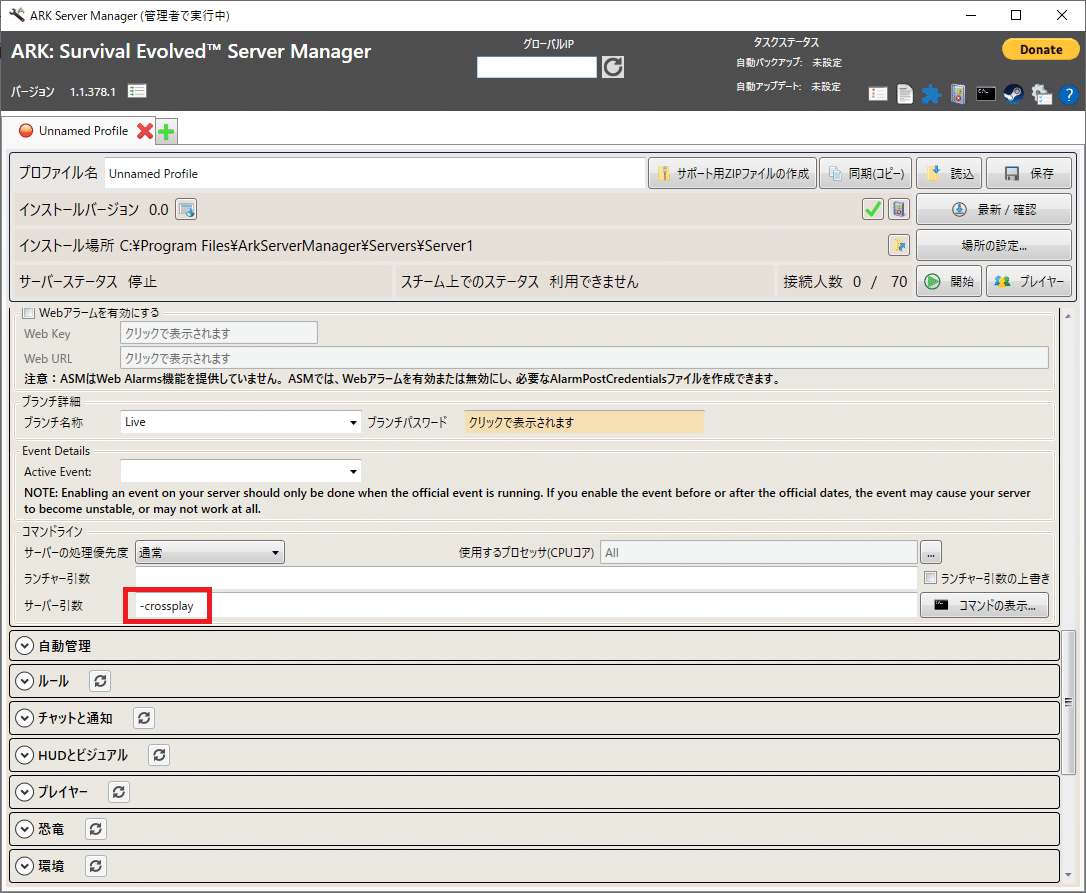This screenshot has width=1086, height=893.
Task: Open version patch notes icon
Action: point(136,91)
